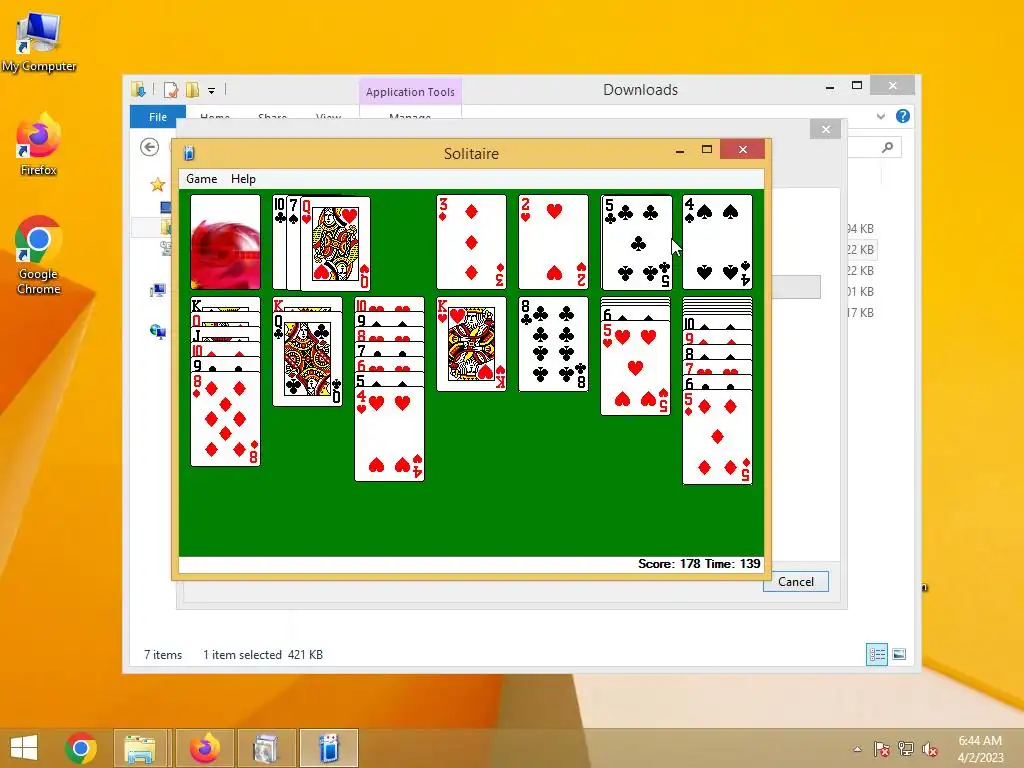Image resolution: width=1024 pixels, height=768 pixels.
Task: Select the 5 of Diamonds tableau card
Action: (x=717, y=437)
